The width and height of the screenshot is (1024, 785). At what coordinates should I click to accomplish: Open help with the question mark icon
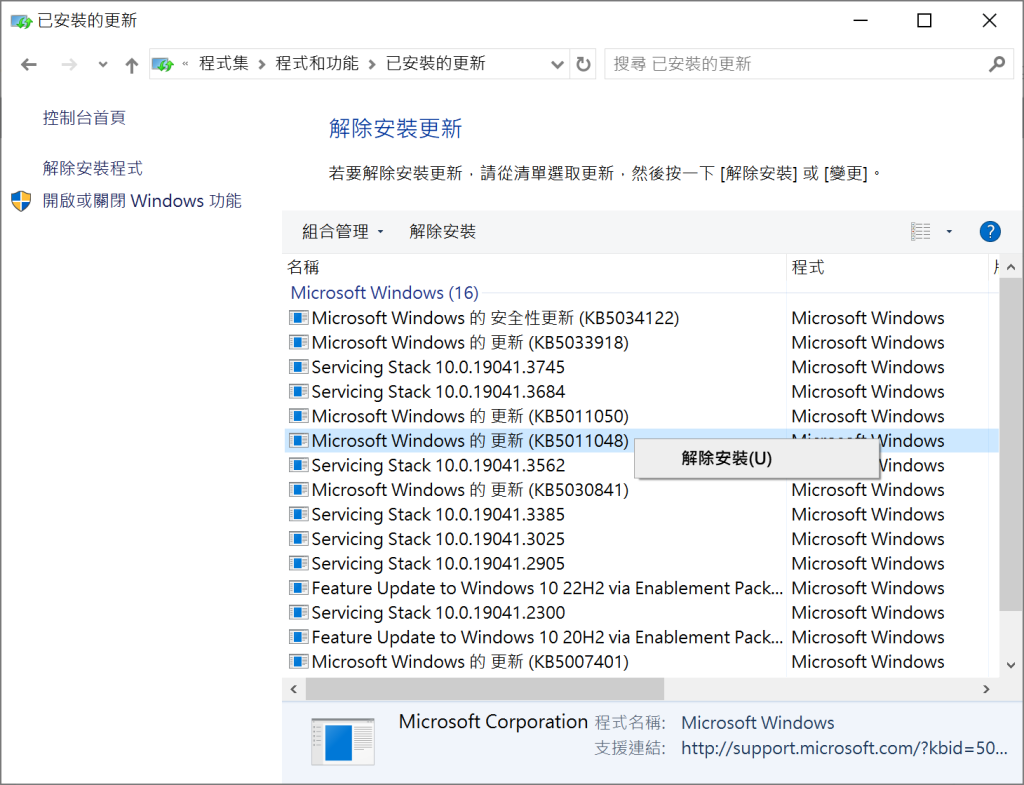(990, 231)
